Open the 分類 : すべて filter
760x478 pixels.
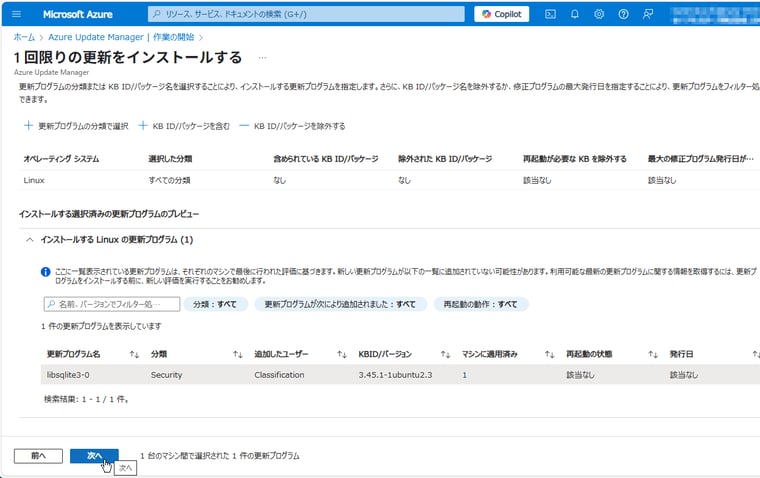(x=215, y=304)
